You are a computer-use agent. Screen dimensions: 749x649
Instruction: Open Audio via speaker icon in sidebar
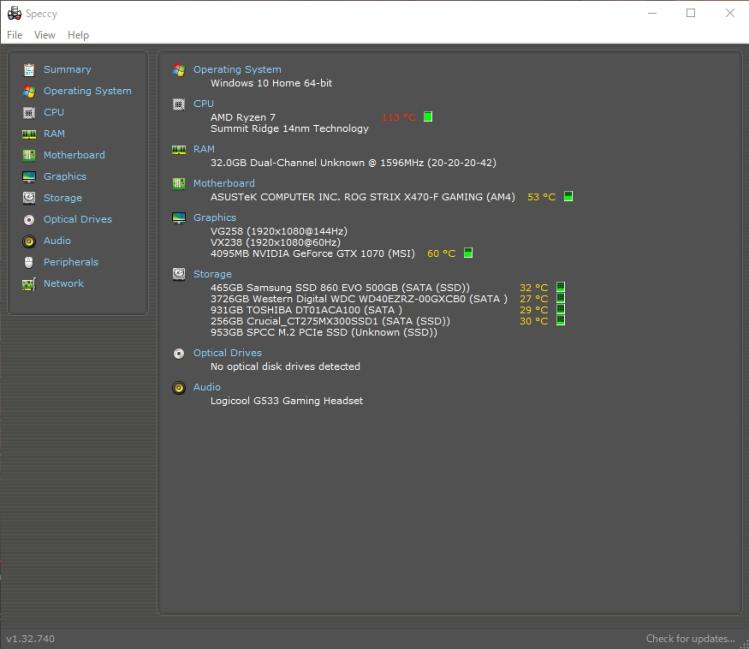click(29, 241)
